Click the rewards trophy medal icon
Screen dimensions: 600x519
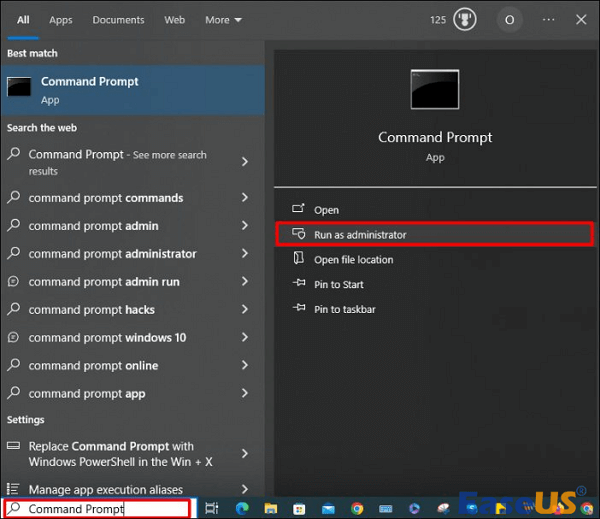coord(465,20)
